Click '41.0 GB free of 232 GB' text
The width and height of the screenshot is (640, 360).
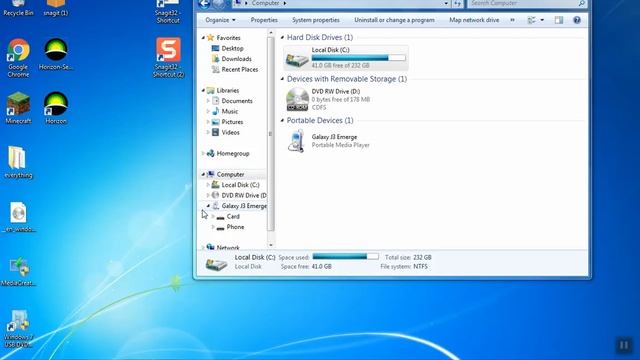click(x=340, y=65)
